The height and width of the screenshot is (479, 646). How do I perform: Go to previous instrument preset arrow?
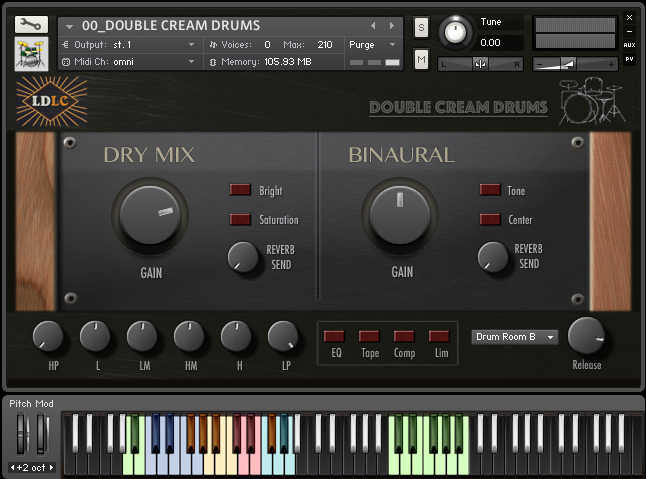(373, 26)
